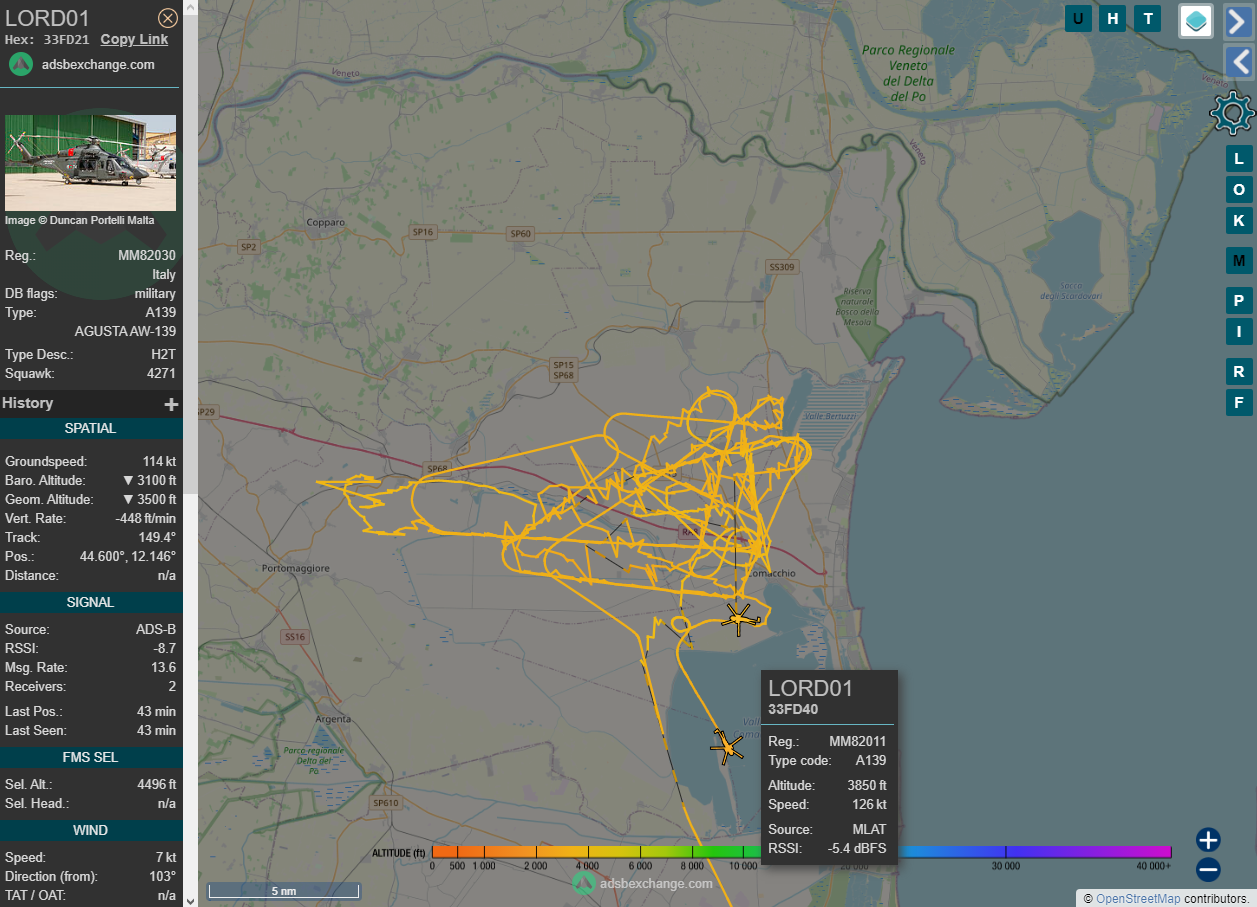Viewport: 1257px width, 907px height.
Task: Click the Copparo town label on map
Action: coord(325,222)
